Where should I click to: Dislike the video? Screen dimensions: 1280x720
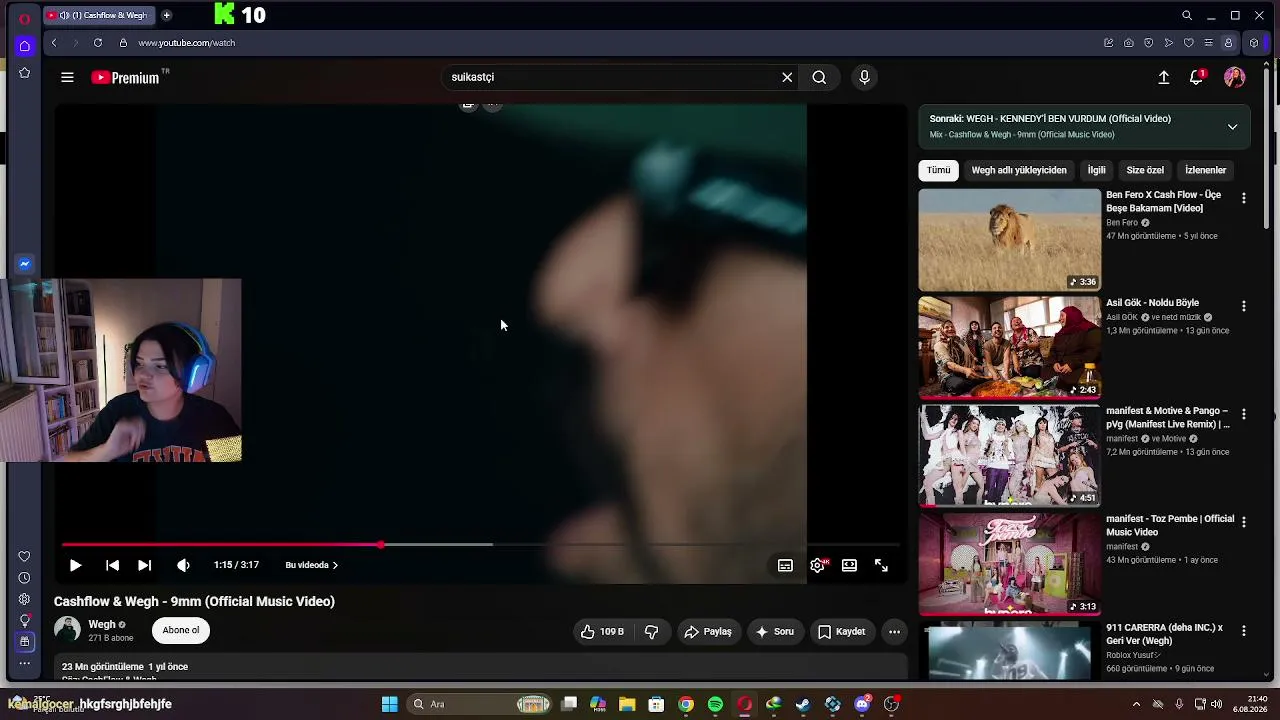click(652, 631)
